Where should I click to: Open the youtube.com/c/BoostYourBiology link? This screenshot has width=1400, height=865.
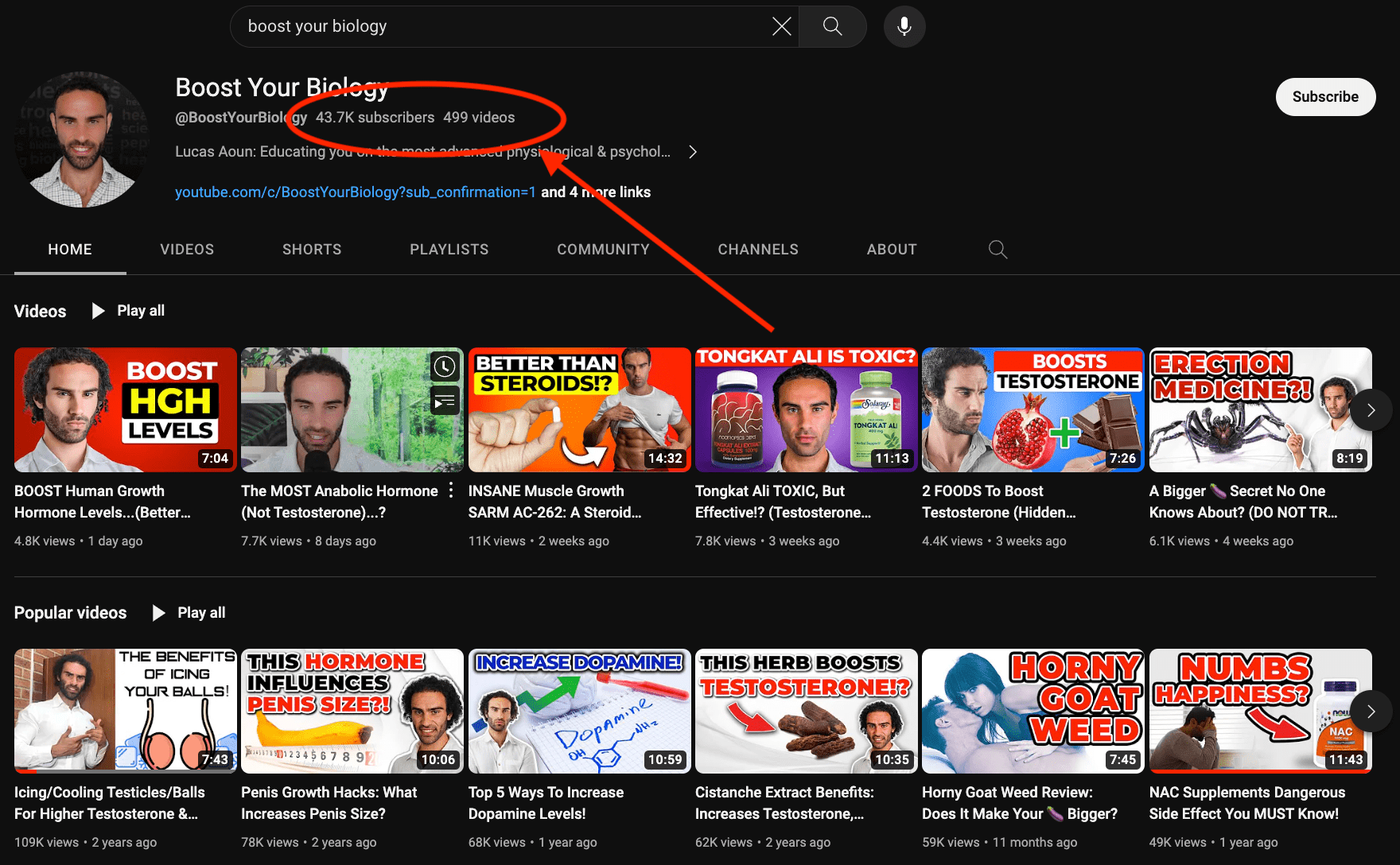pos(356,192)
